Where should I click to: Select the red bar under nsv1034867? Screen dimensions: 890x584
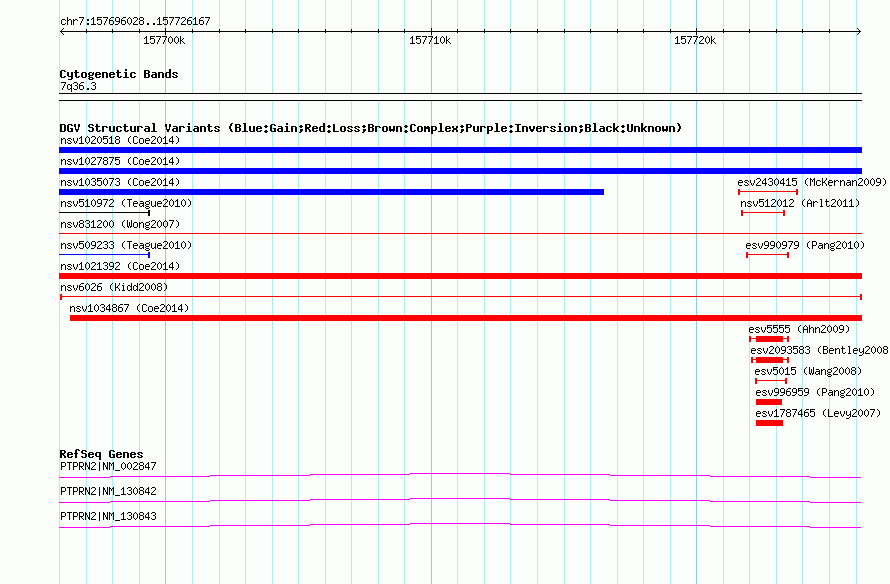[466, 318]
